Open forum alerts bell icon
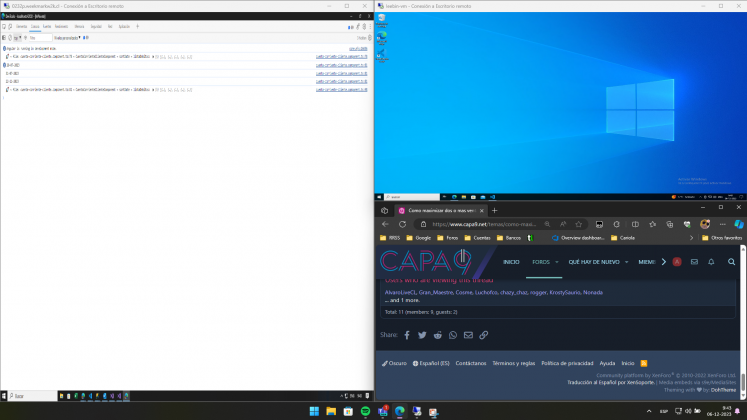Image resolution: width=747 pixels, height=420 pixels. [x=711, y=262]
